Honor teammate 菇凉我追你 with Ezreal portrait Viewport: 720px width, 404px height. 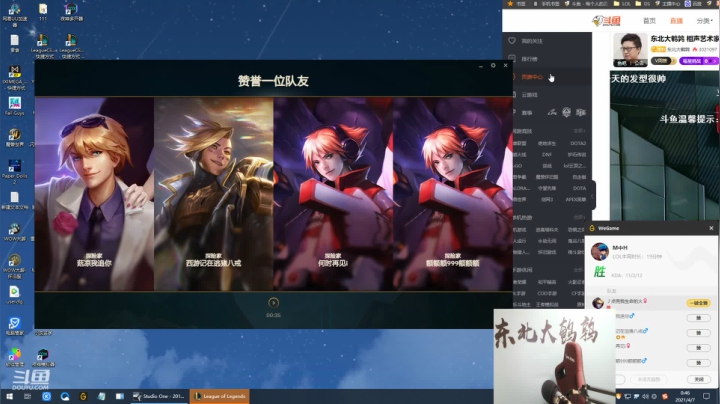[x=95, y=194]
